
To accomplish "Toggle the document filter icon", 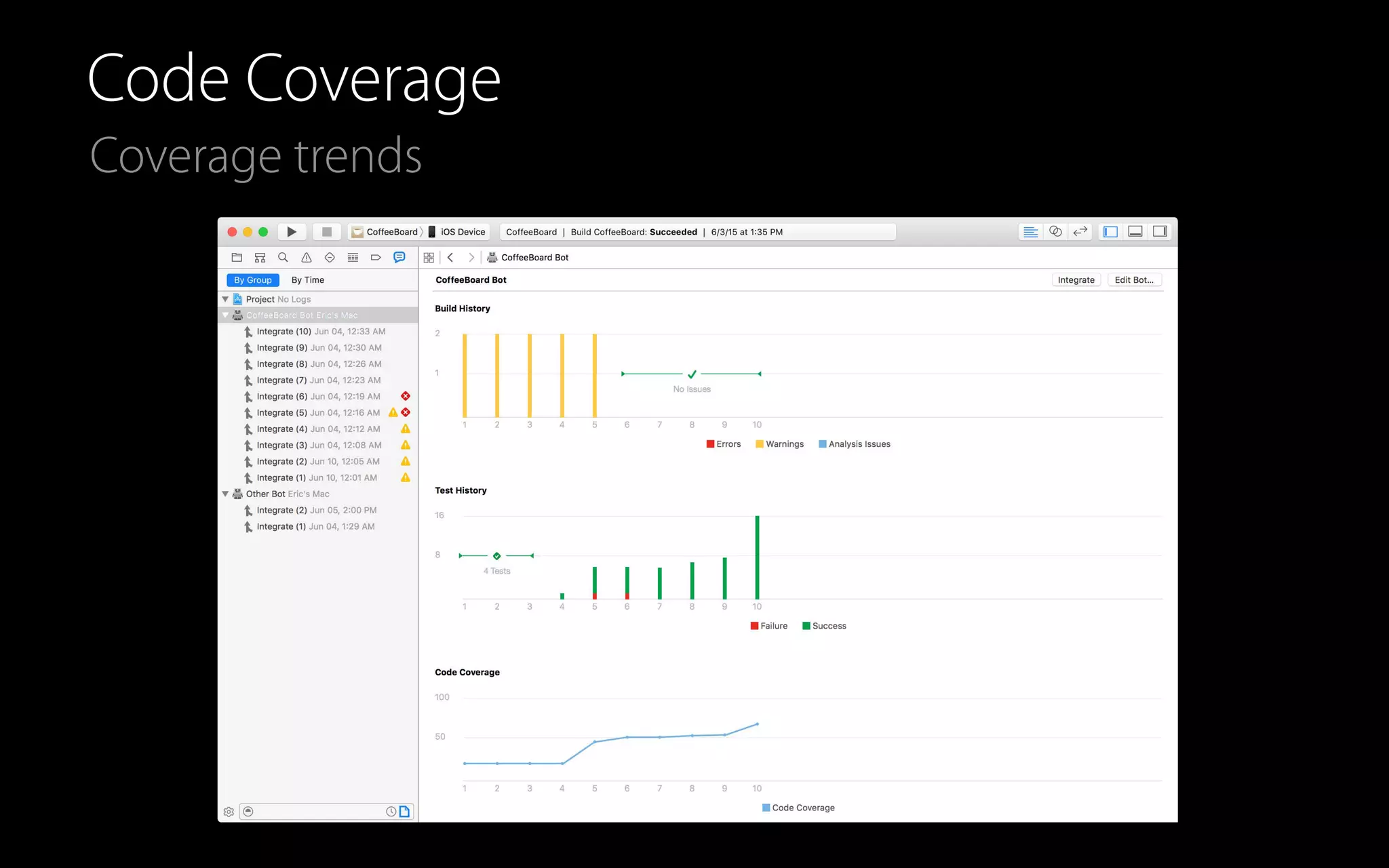I will tap(405, 812).
